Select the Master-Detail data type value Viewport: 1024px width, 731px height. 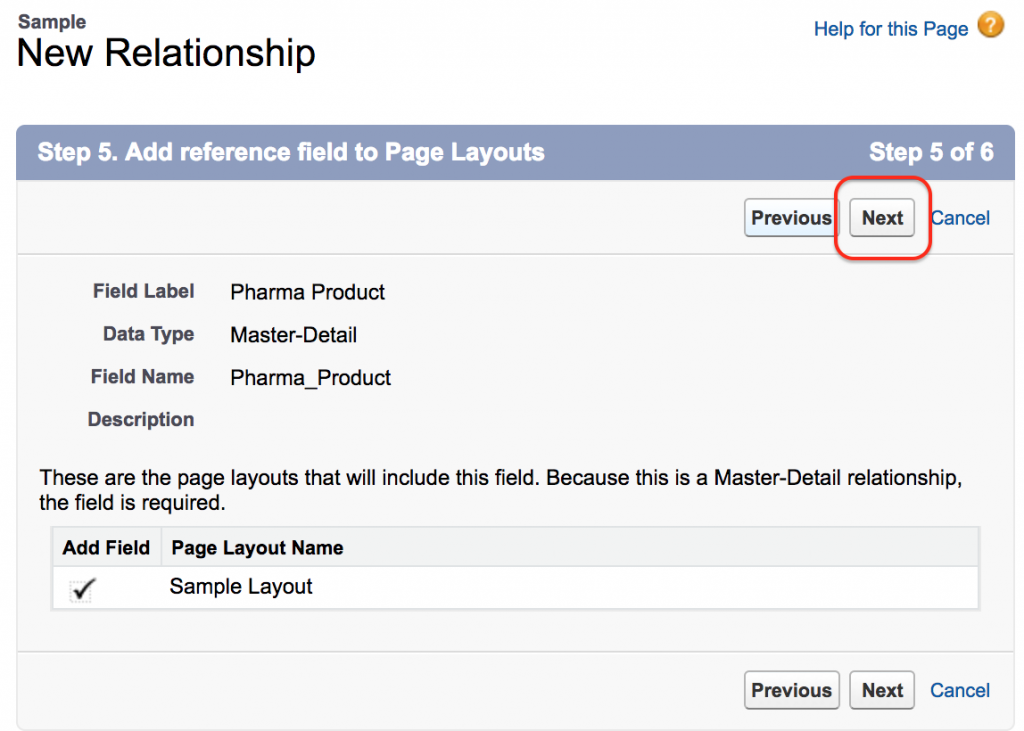293,335
